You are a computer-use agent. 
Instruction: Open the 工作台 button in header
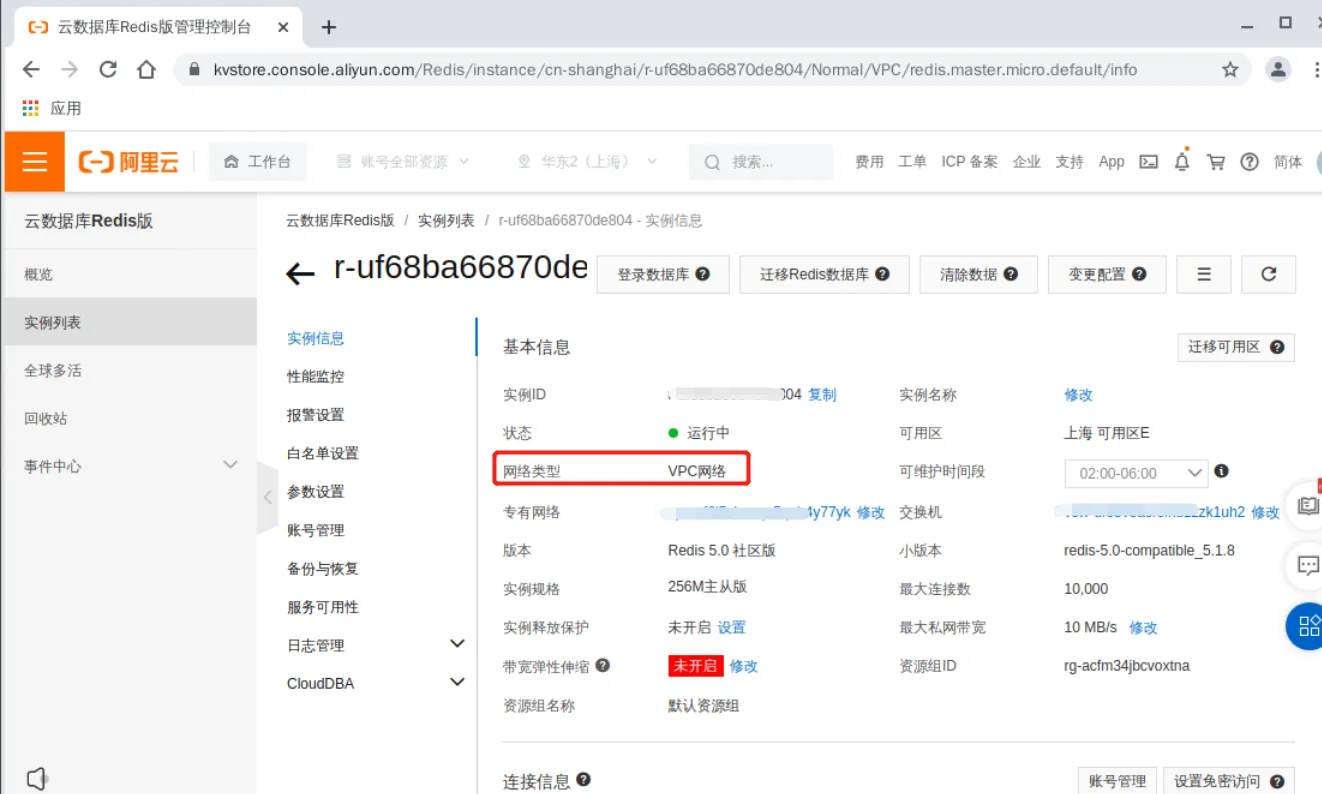coord(258,162)
